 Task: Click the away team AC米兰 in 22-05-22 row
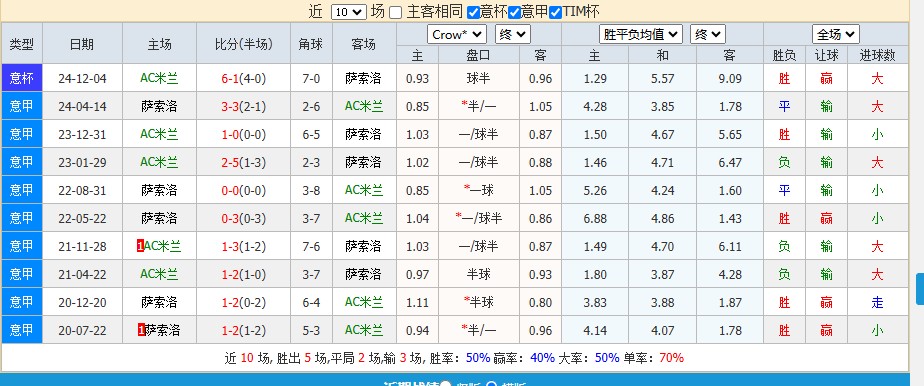364,218
